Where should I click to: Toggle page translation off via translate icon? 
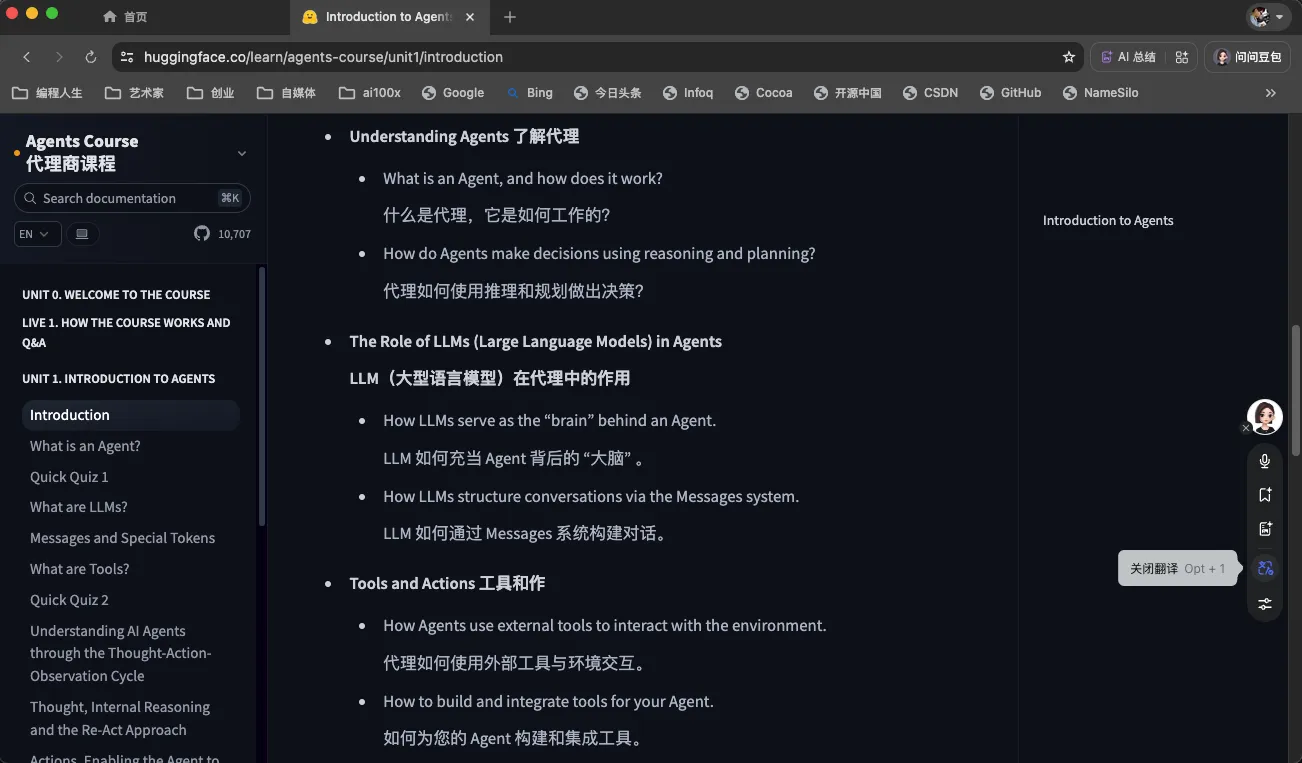(1265, 568)
